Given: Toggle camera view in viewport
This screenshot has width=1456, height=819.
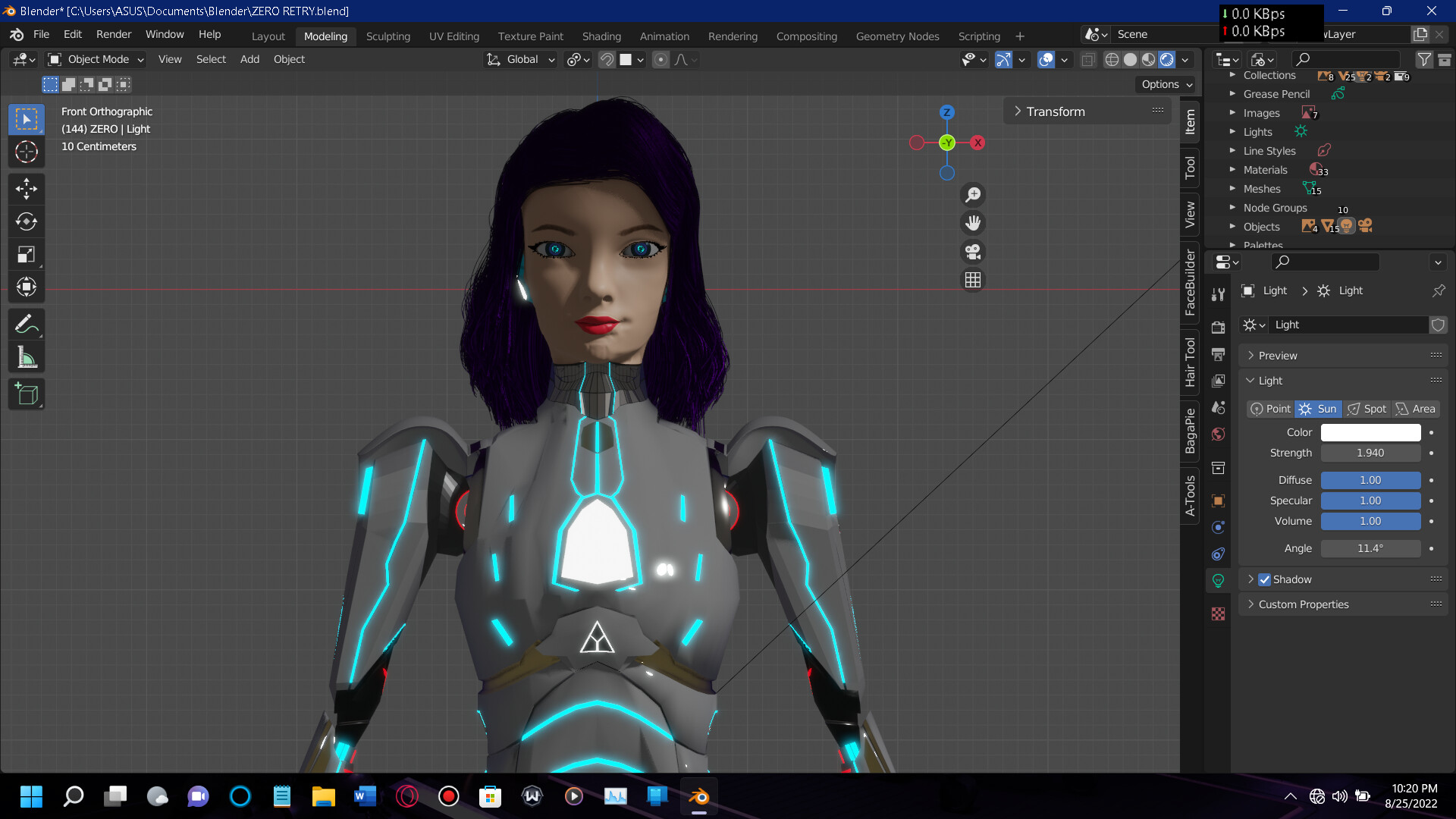Looking at the screenshot, I should tap(973, 252).
